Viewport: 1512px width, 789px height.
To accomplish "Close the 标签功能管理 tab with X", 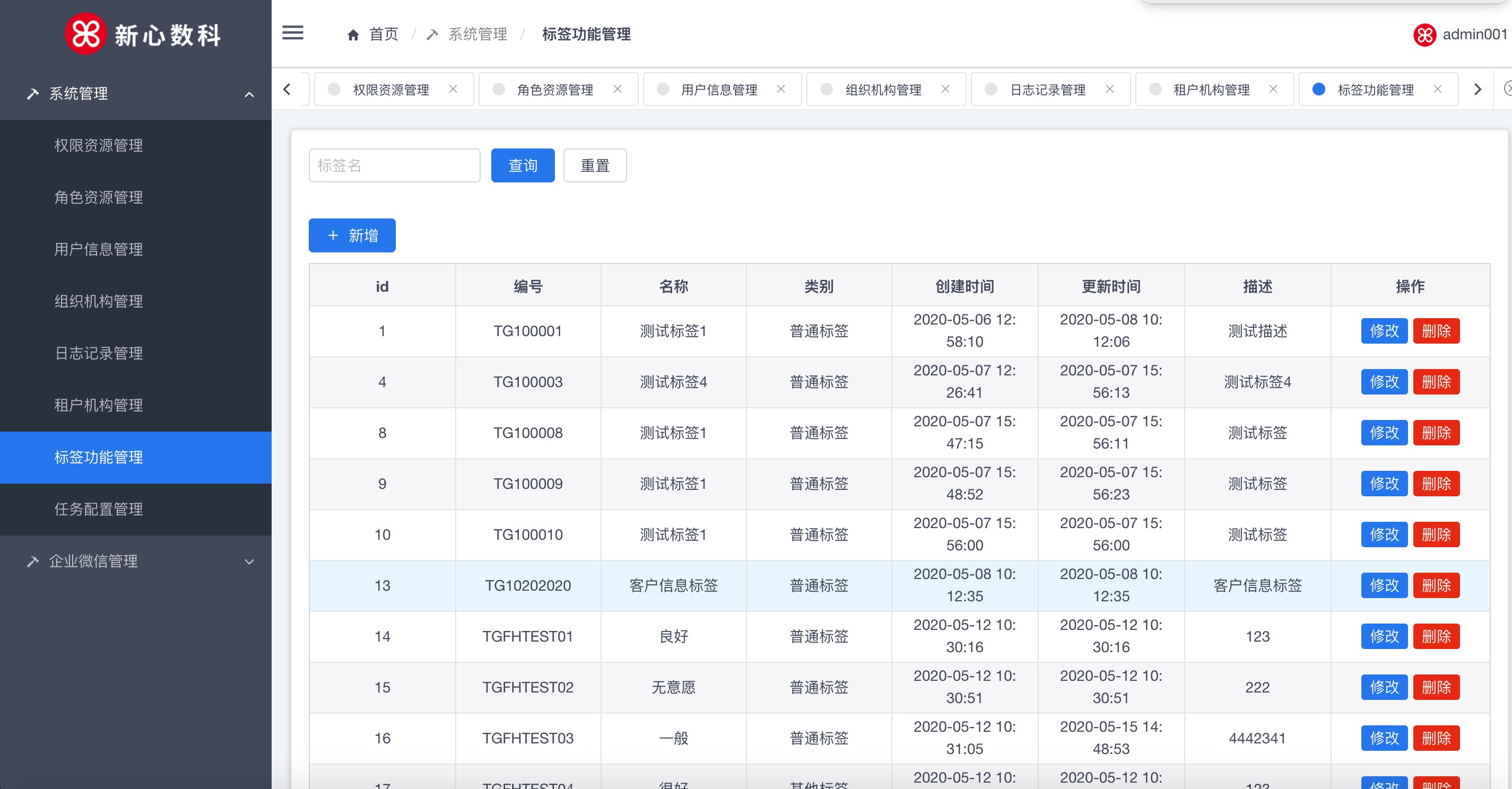I will pos(1437,89).
